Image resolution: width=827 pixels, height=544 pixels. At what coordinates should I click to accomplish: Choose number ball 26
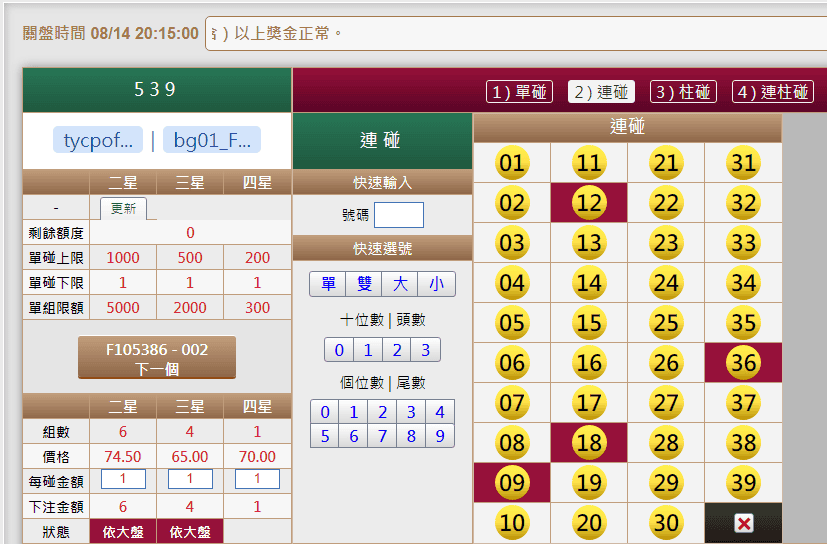pyautogui.click(x=666, y=362)
